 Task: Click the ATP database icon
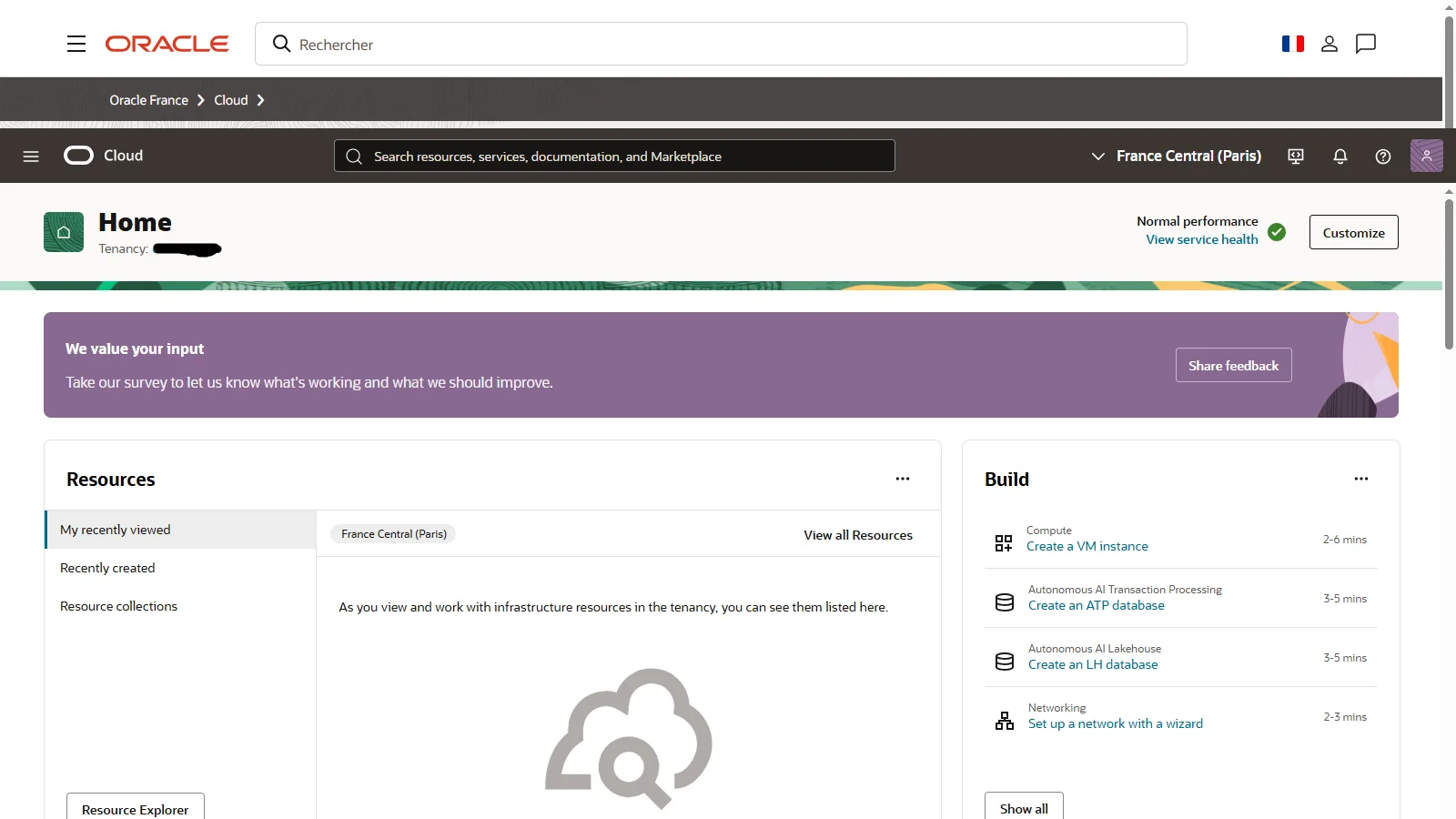point(1005,602)
